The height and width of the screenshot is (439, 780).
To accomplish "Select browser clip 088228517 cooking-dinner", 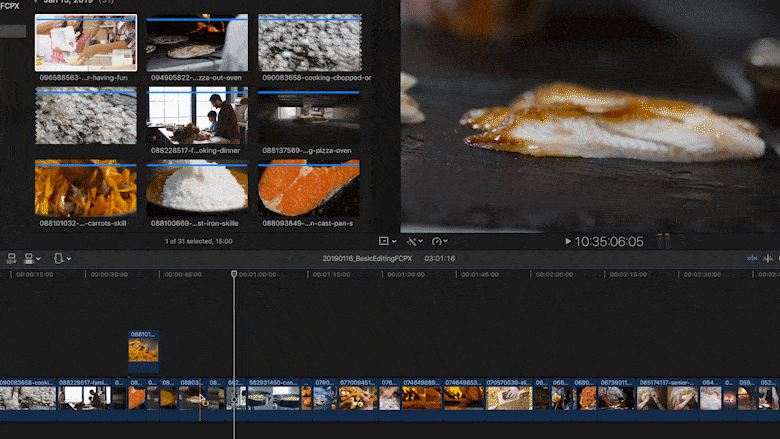I will pos(197,116).
